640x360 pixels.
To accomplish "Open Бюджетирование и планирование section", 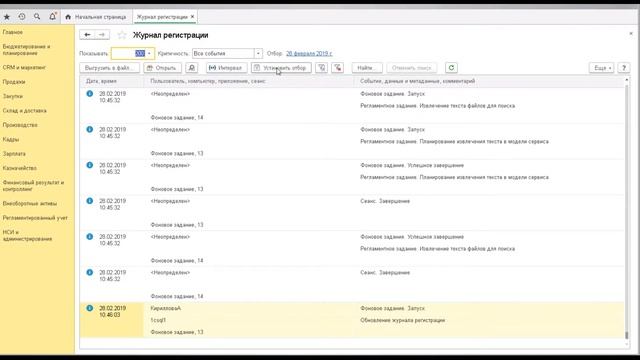I will coord(27,50).
